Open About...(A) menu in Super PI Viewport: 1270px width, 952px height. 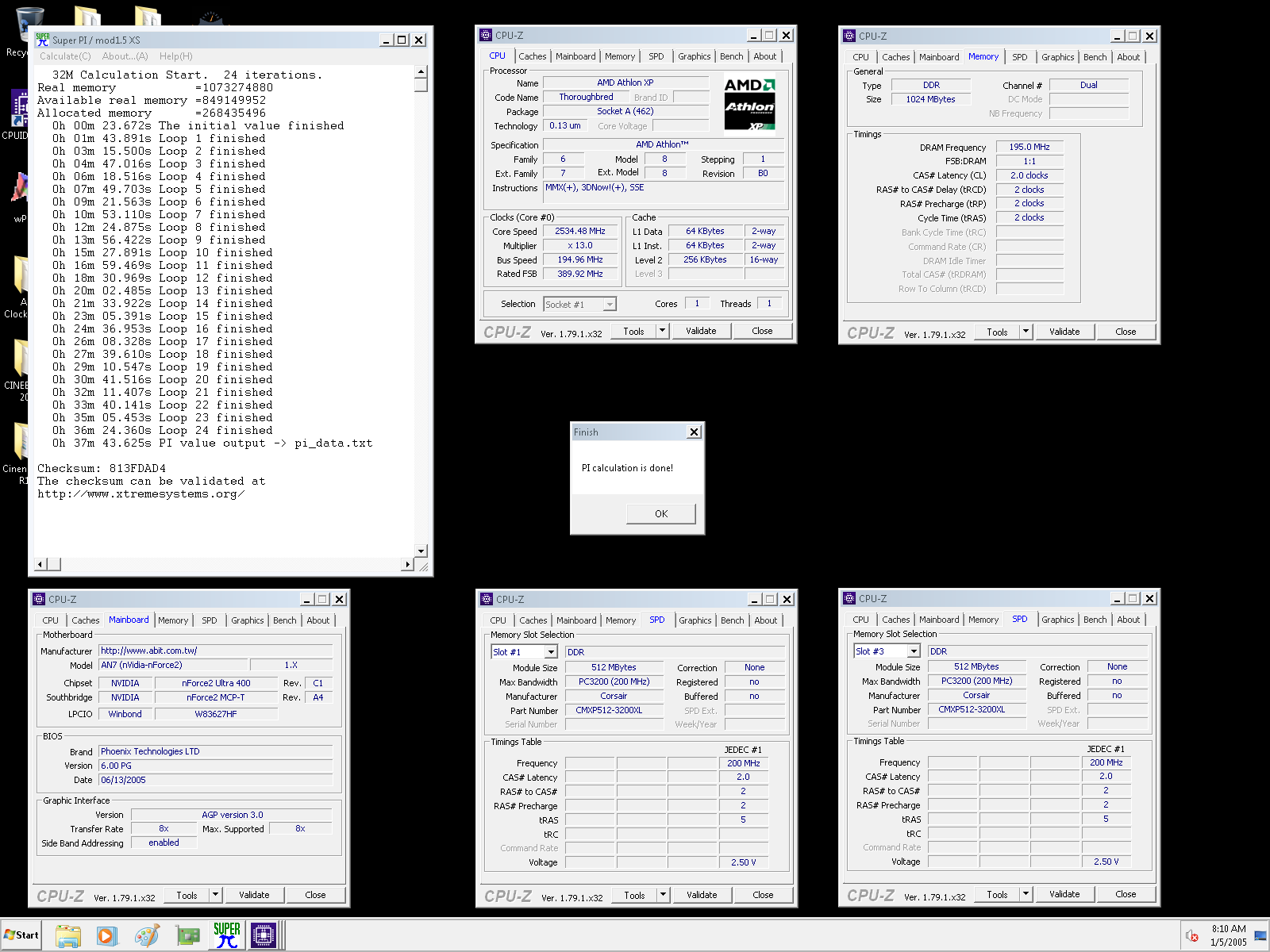125,56
